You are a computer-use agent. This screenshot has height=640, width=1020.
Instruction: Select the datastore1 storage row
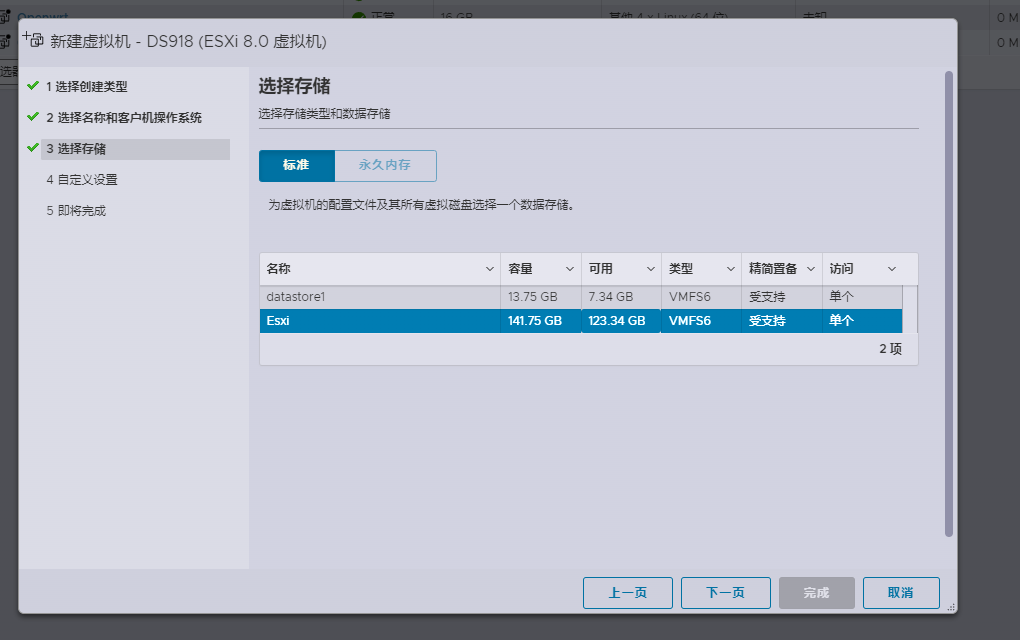point(380,297)
